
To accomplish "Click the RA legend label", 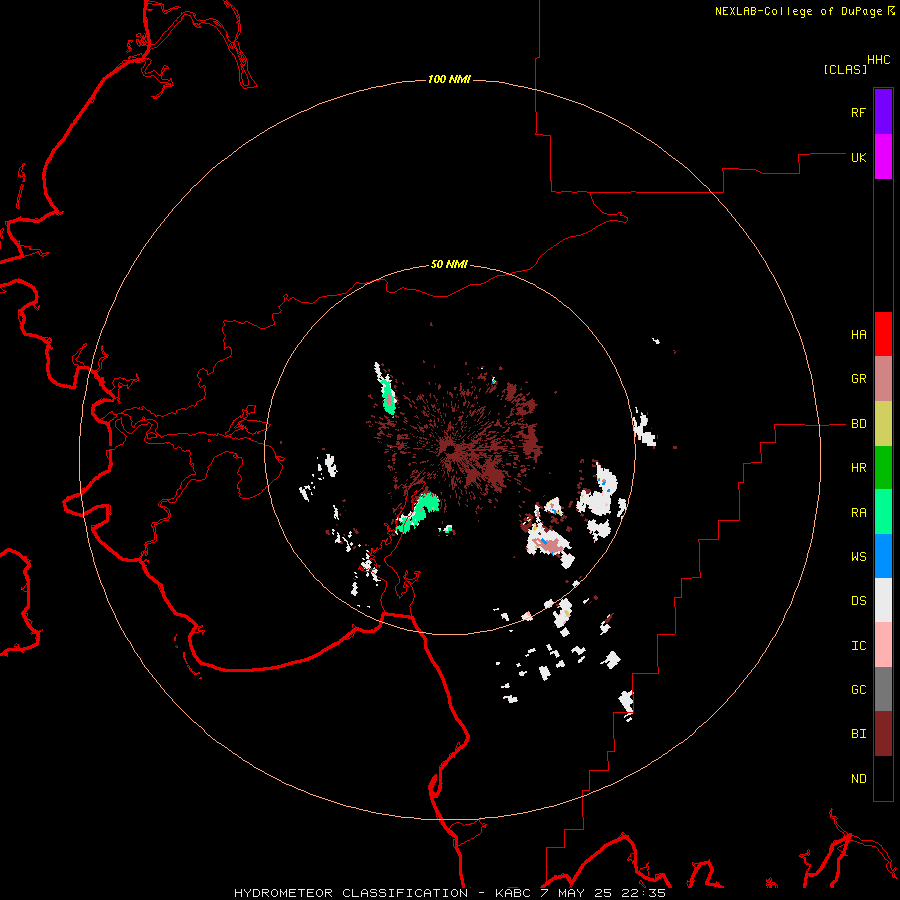I will coord(858,513).
